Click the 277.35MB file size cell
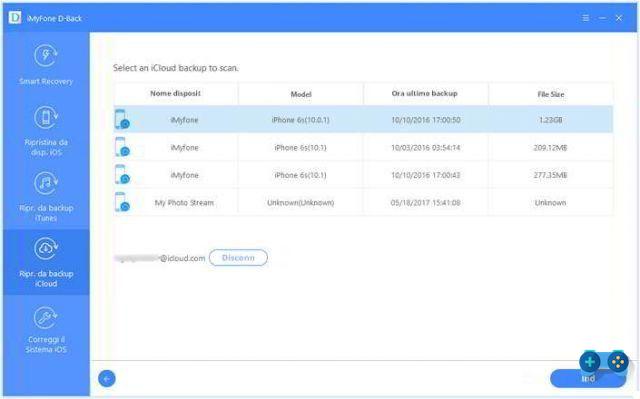 click(x=550, y=175)
